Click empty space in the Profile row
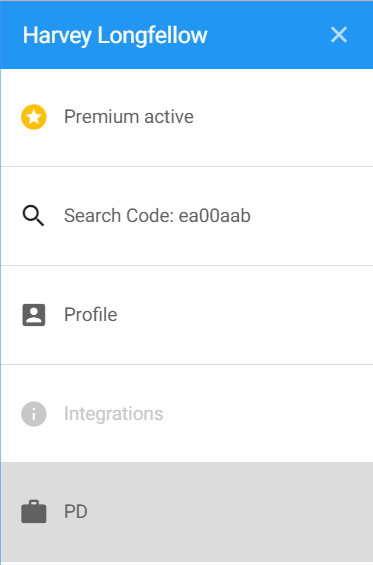The height and width of the screenshot is (565, 373). coord(245,315)
